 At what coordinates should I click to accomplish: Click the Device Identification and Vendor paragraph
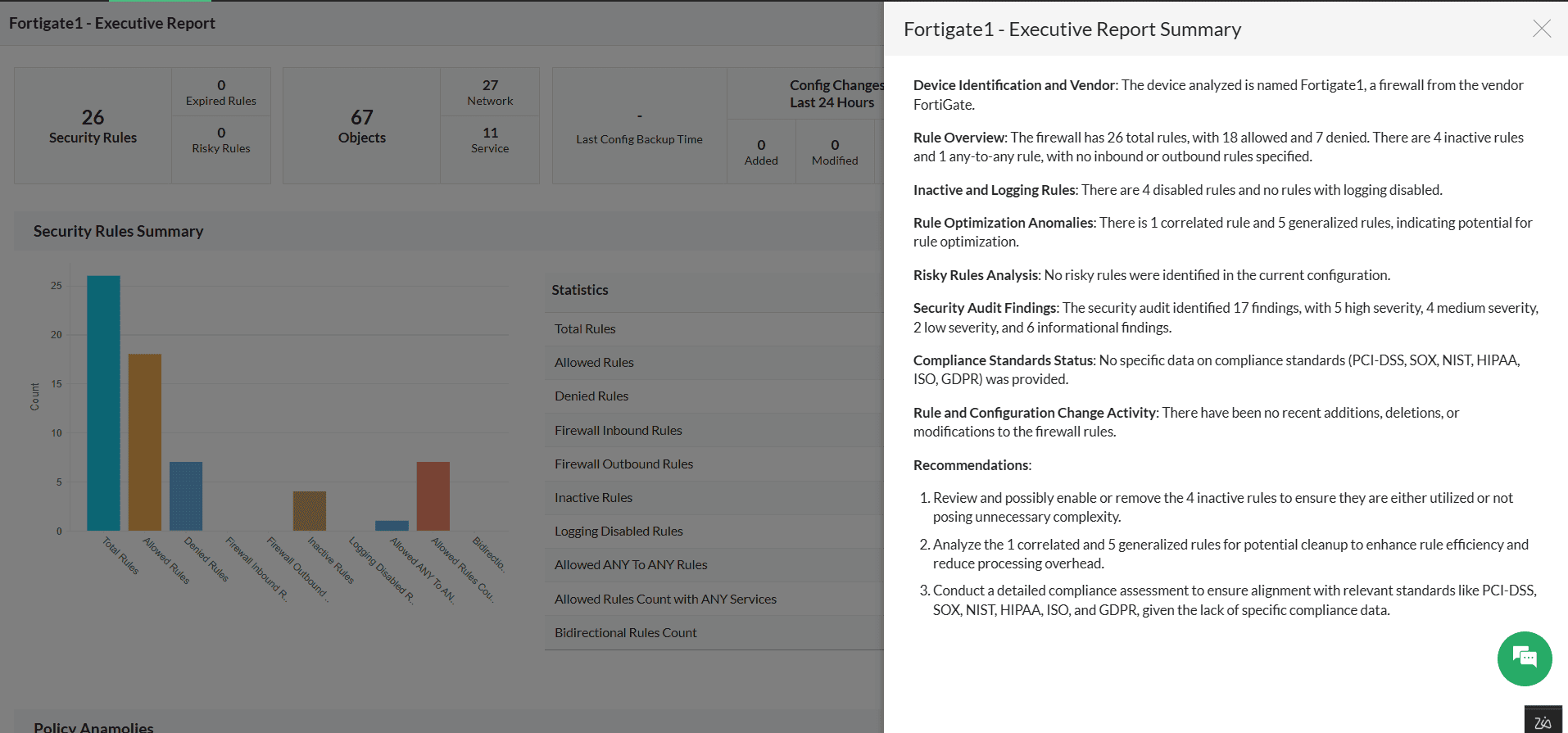(x=1218, y=94)
